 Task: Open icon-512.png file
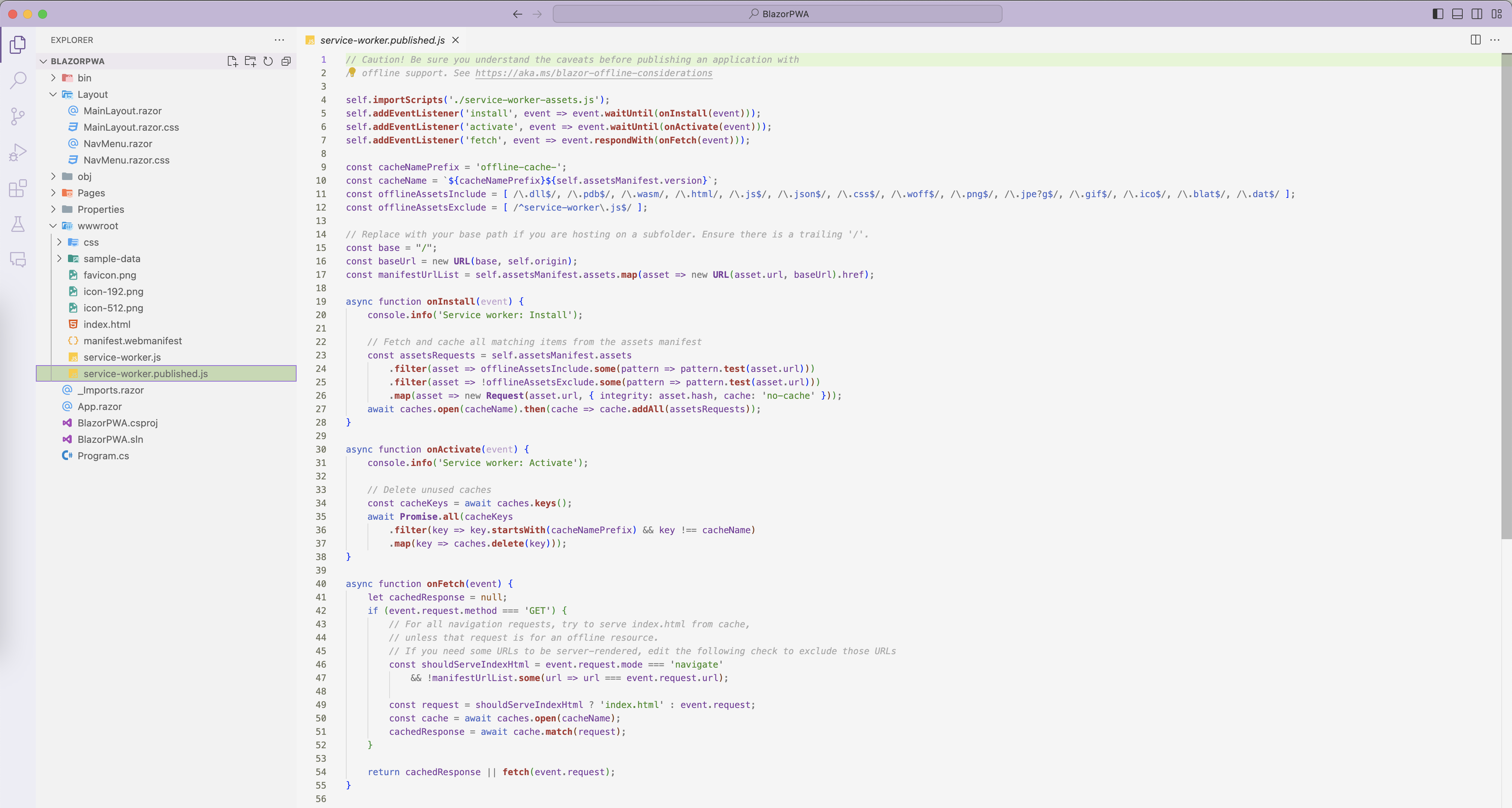pyautogui.click(x=166, y=307)
